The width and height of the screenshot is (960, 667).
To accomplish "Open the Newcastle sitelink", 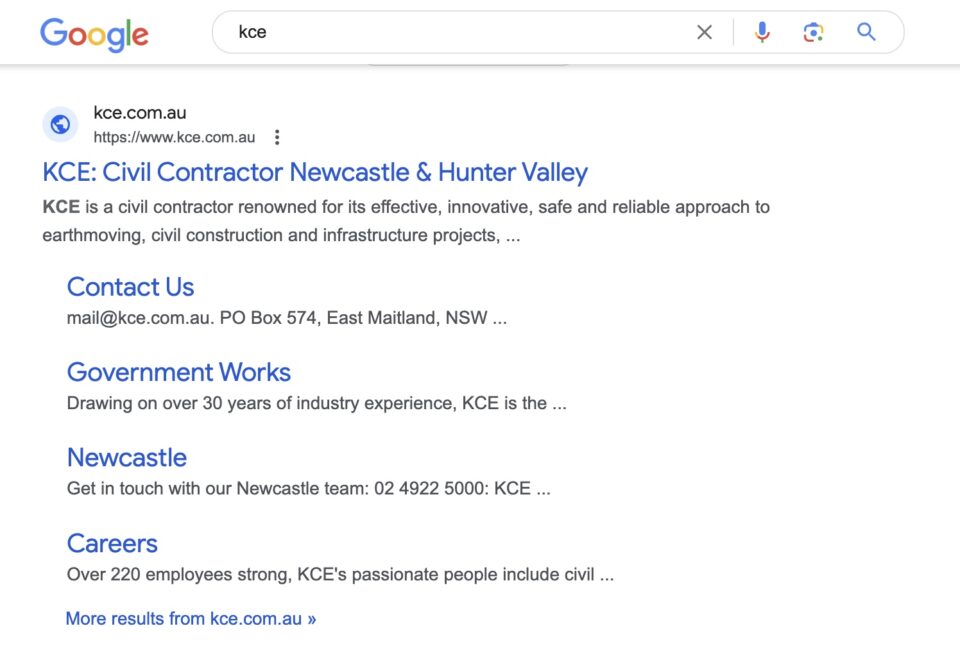I will [126, 457].
